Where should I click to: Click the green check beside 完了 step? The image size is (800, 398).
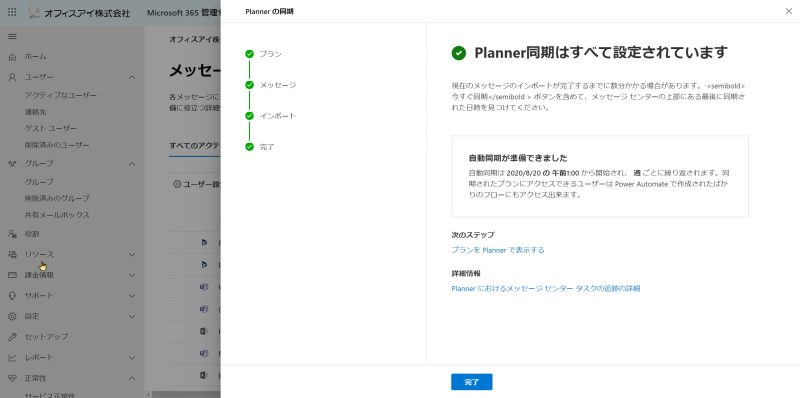(x=249, y=147)
